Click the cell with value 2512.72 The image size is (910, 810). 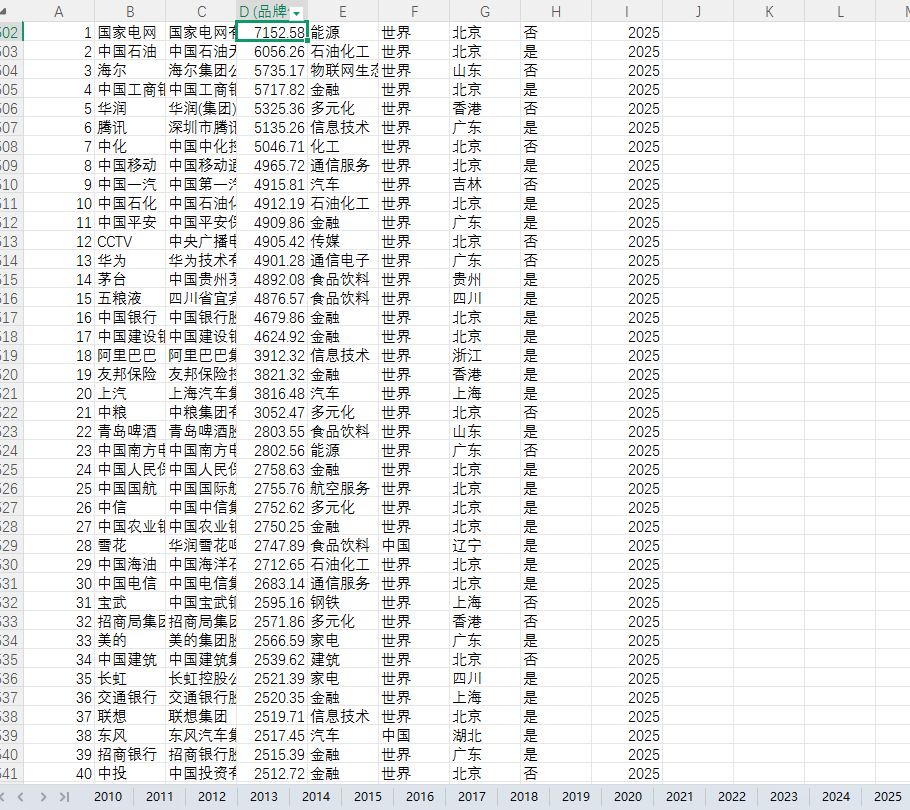(272, 774)
